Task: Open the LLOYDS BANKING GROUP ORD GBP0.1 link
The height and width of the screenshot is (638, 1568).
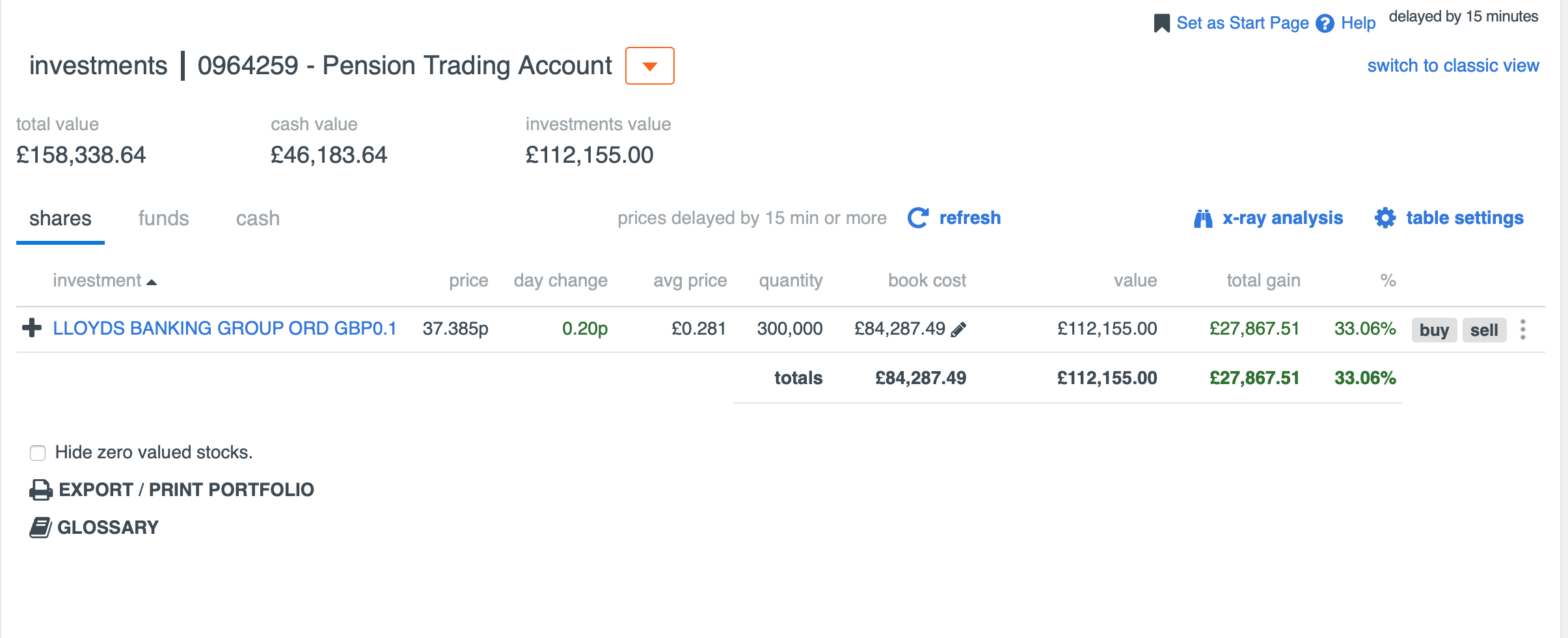Action: coord(224,328)
